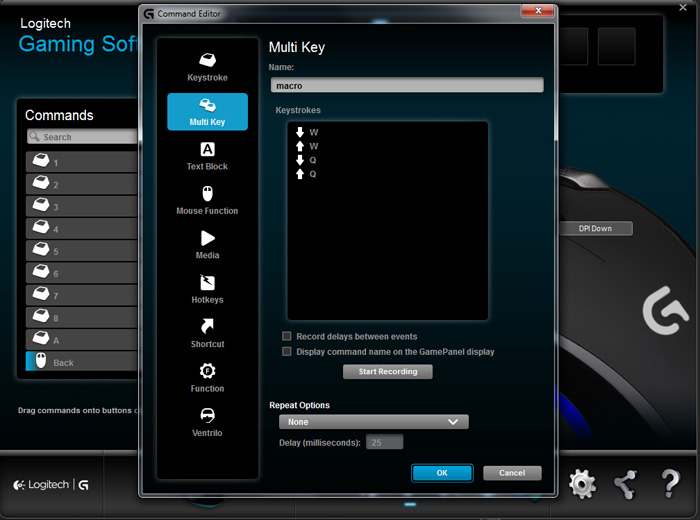Open the Repeat Options dropdown
Image resolution: width=700 pixels, height=520 pixels.
[x=373, y=422]
